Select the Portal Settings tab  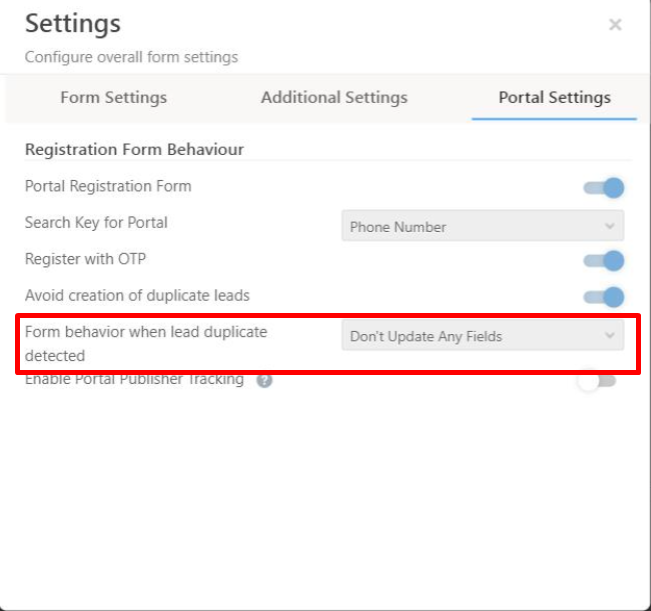tap(554, 98)
